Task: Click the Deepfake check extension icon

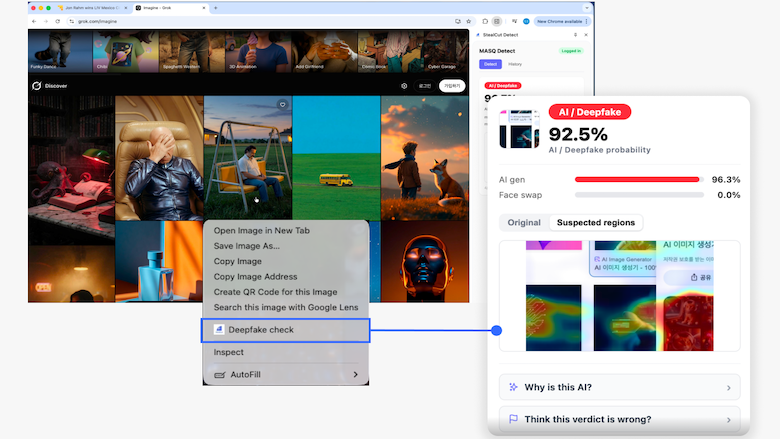Action: [x=219, y=329]
